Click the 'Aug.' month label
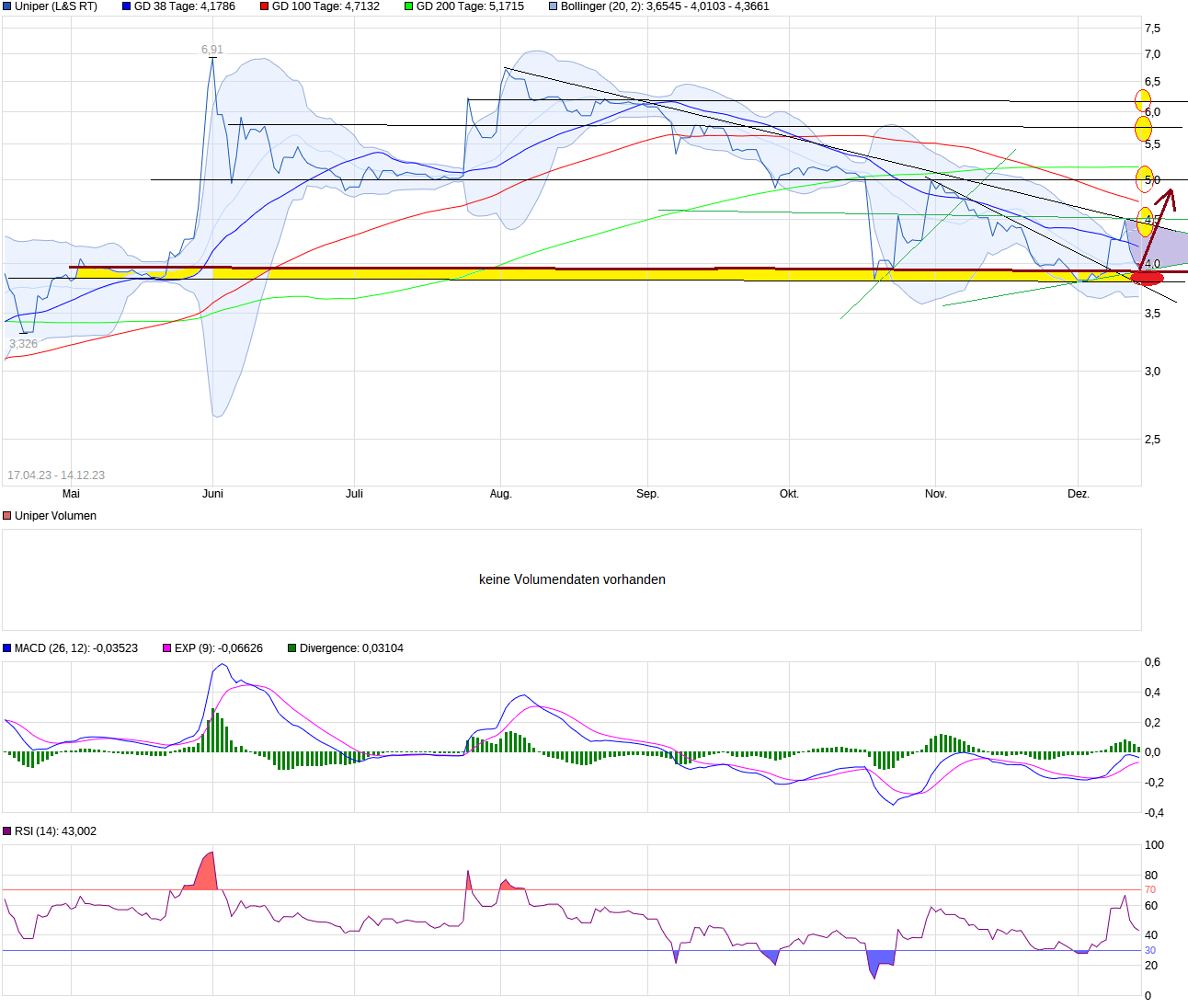 coord(500,494)
